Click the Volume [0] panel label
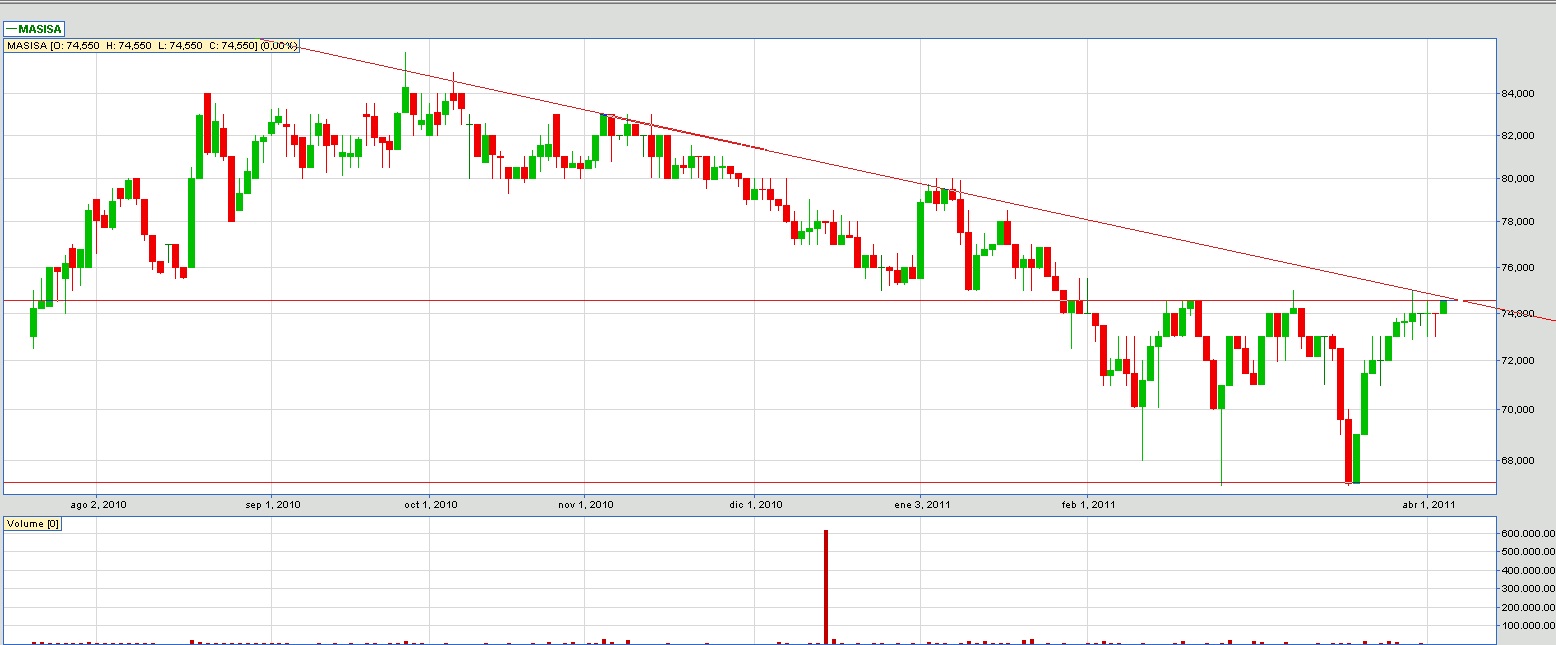 (x=33, y=523)
